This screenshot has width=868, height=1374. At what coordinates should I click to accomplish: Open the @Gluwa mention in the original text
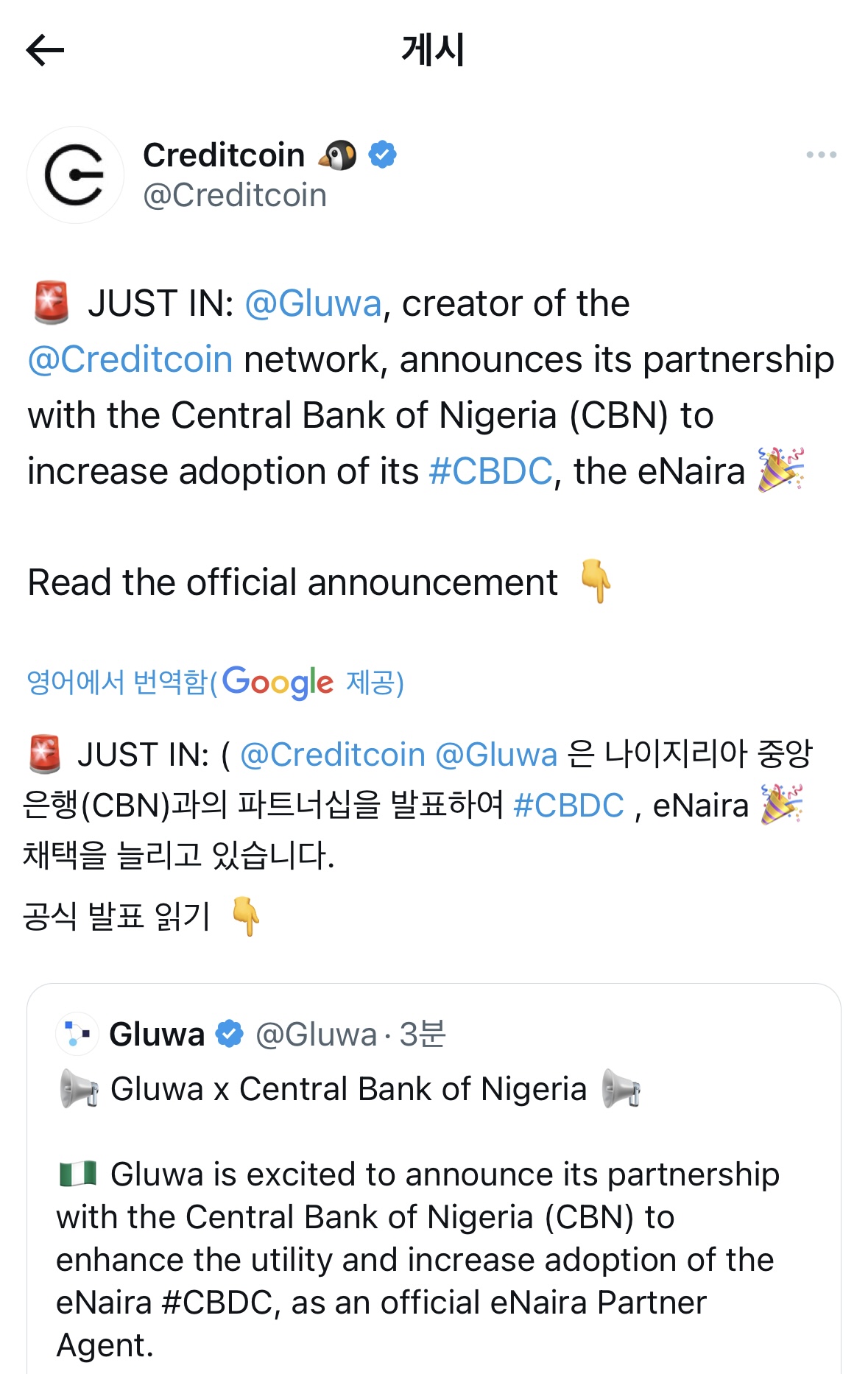pyautogui.click(x=313, y=303)
